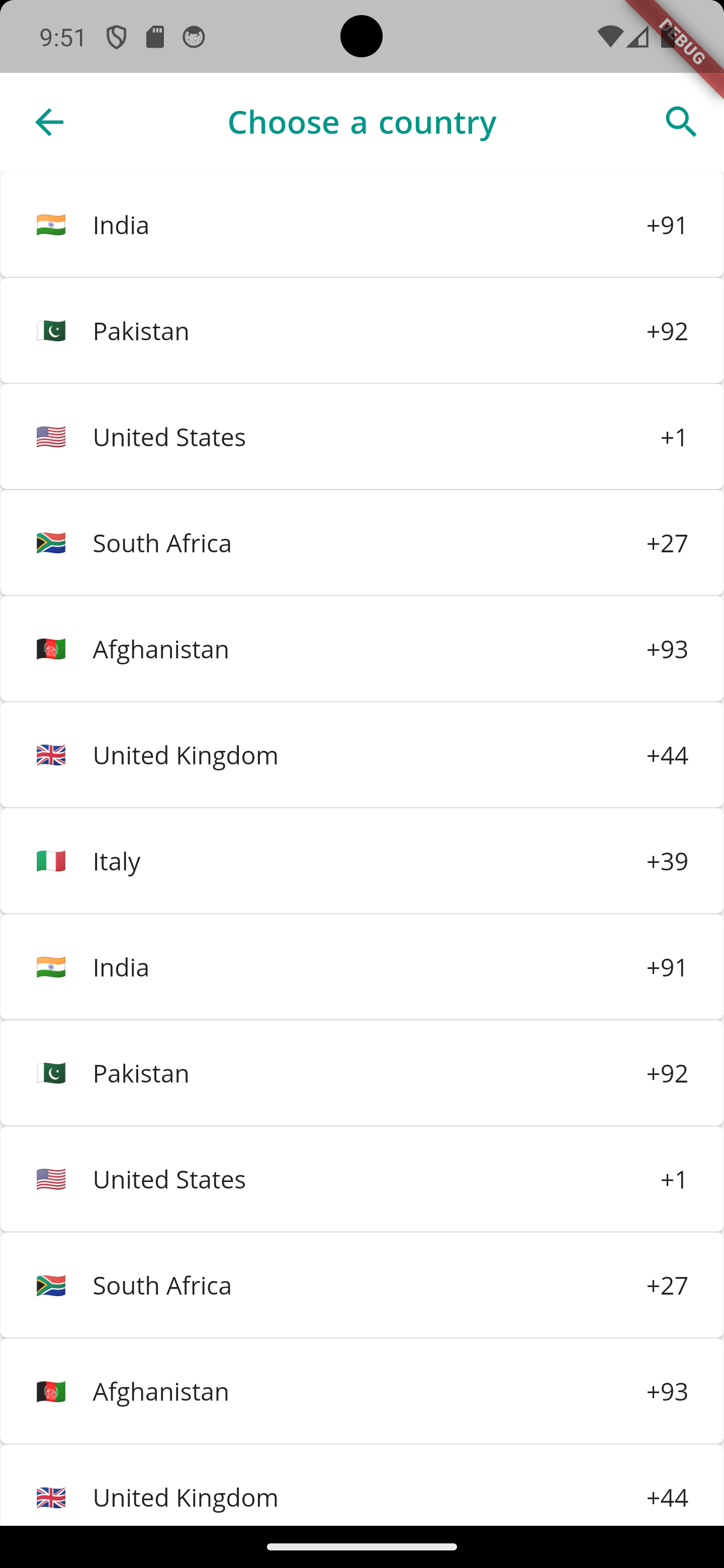Choose the second Pakistan row
This screenshot has width=724, height=1568.
(x=361, y=1073)
